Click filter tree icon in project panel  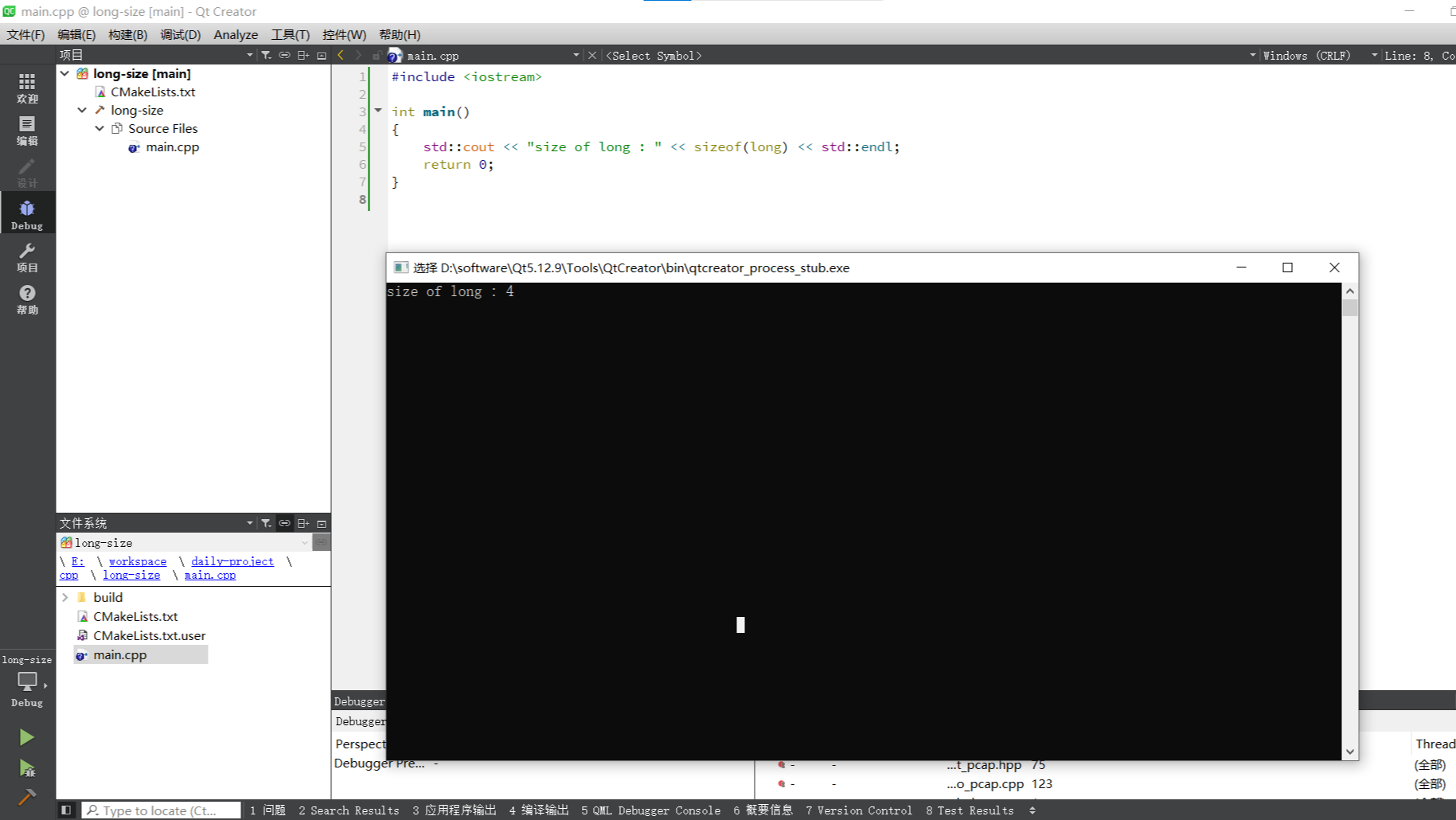coord(267,55)
